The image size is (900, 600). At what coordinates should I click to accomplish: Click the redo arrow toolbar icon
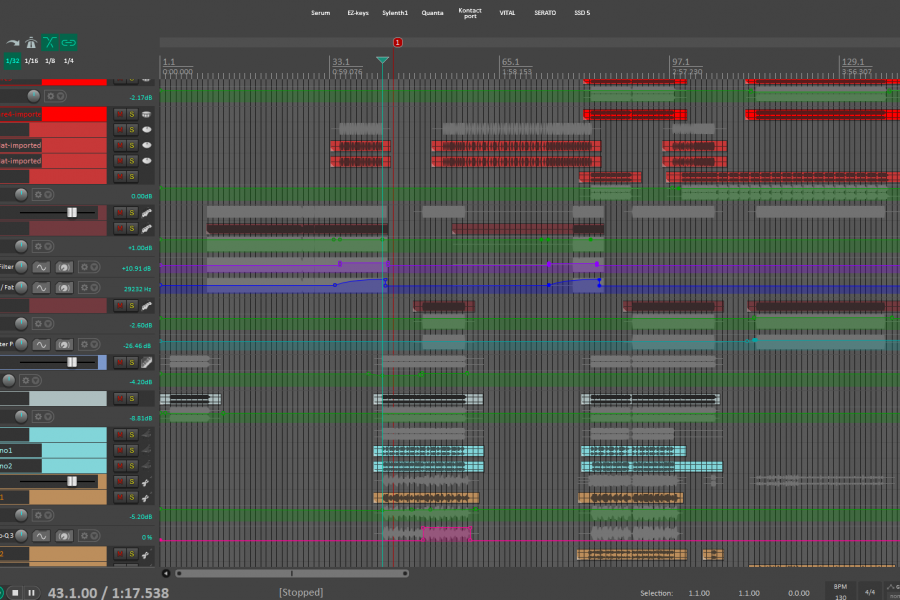[x=13, y=42]
